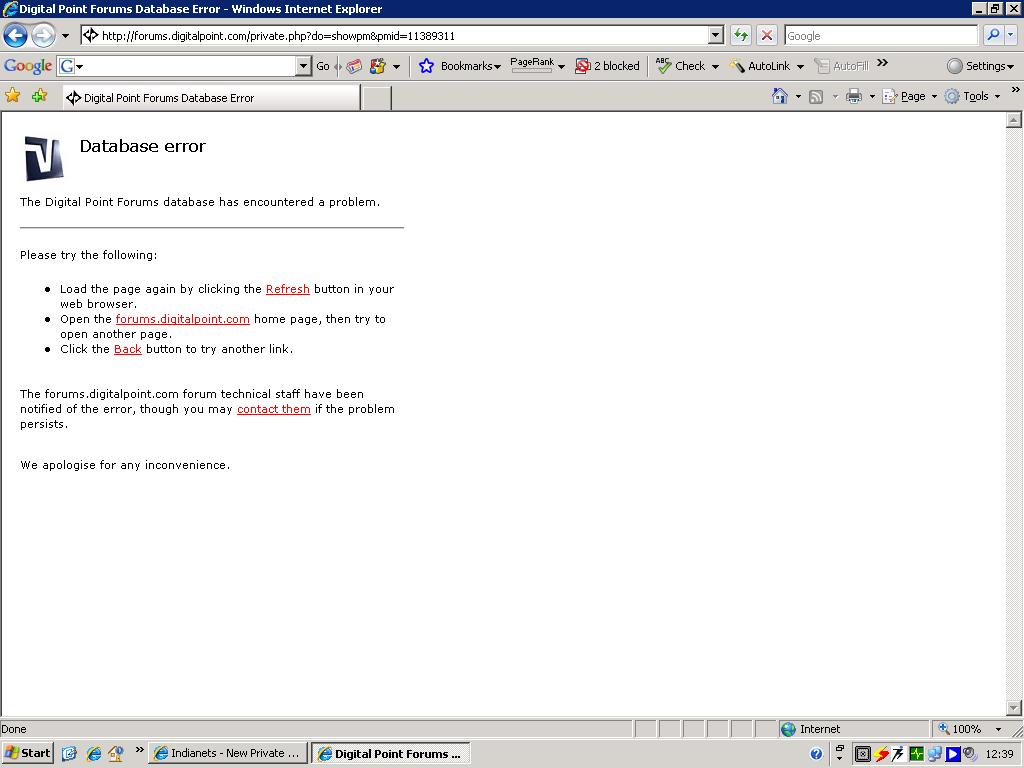This screenshot has height=768, width=1024.
Task: Open the recent pages dropdown beside Forward
Action: tap(65, 36)
